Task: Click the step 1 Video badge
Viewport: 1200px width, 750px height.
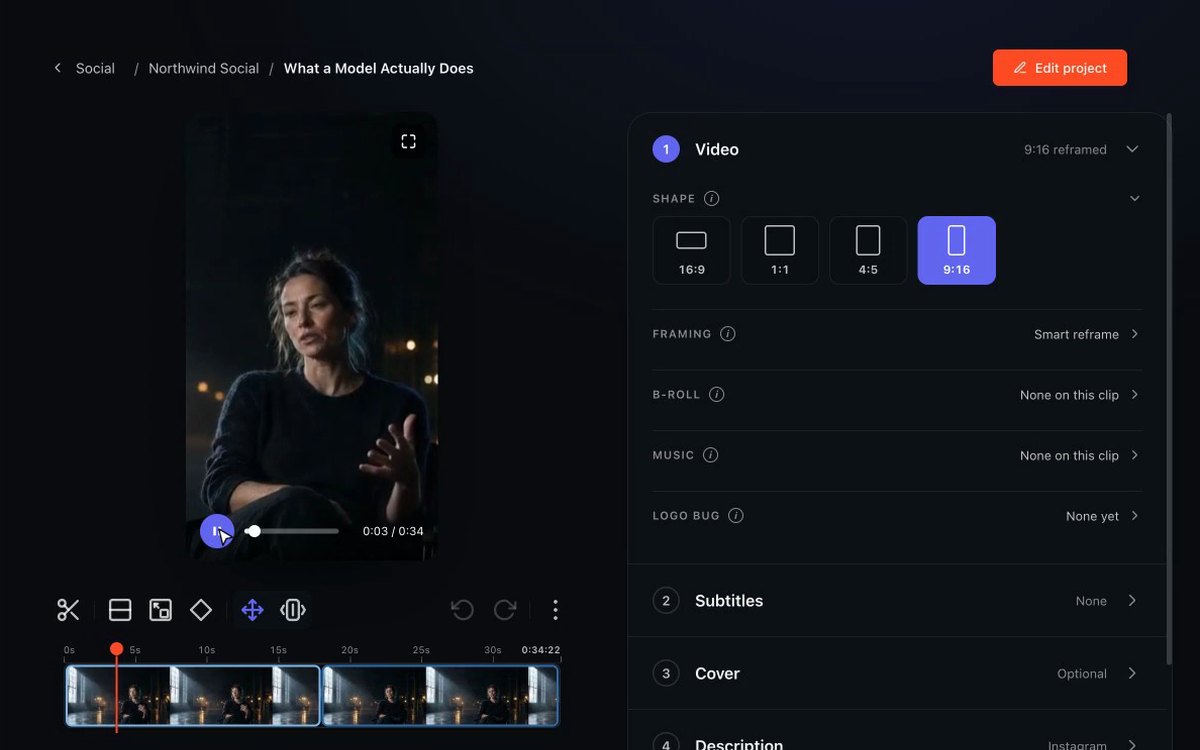Action: [x=666, y=149]
